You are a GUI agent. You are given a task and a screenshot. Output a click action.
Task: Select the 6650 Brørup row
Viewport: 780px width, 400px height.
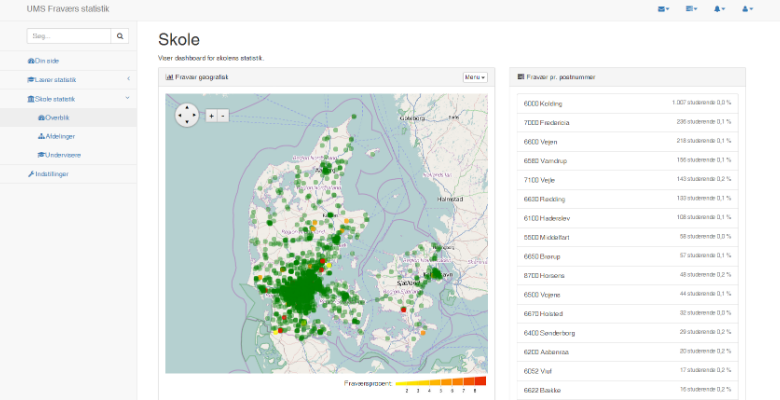click(x=627, y=256)
